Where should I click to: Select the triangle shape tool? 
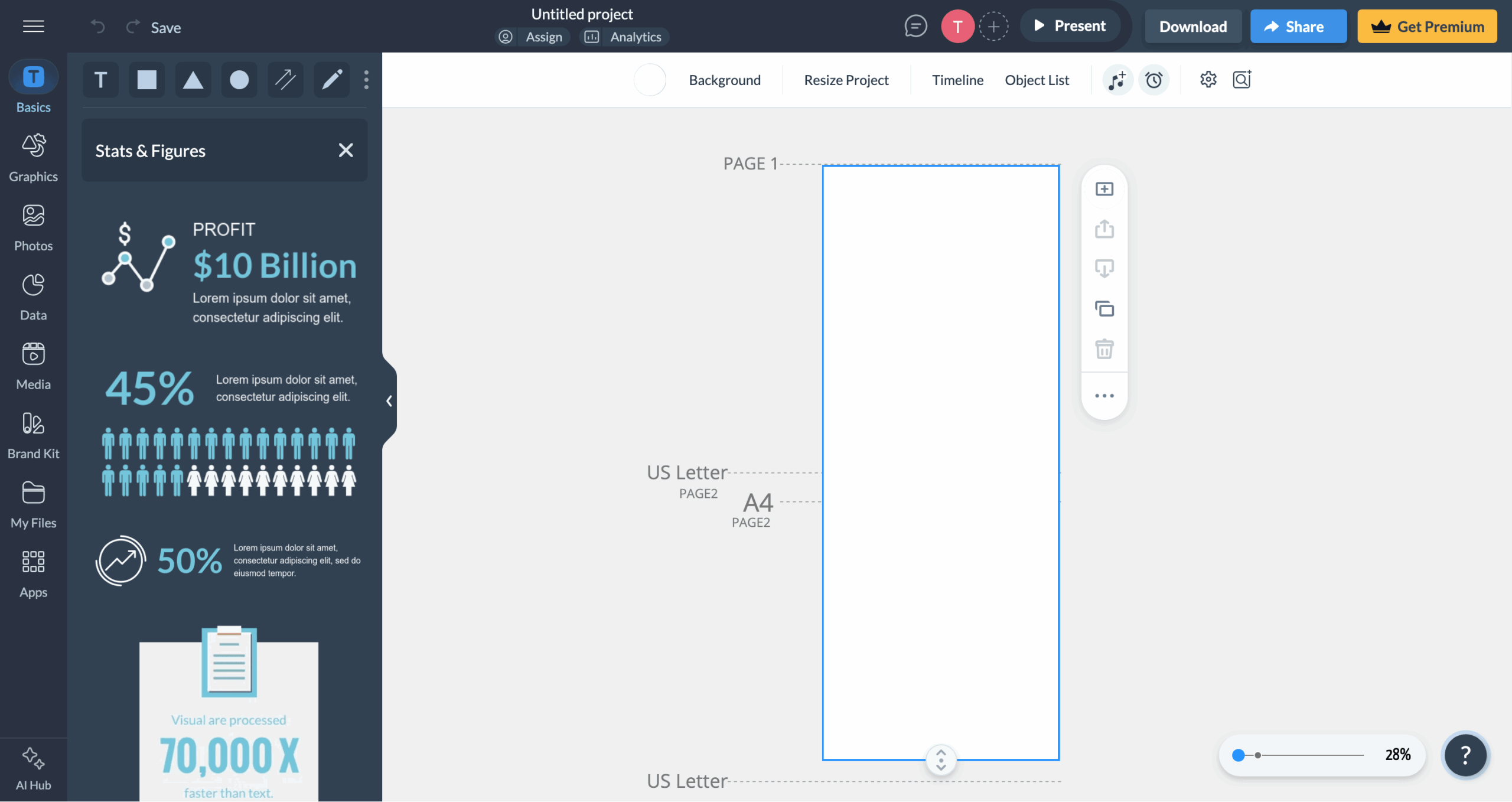coord(193,80)
